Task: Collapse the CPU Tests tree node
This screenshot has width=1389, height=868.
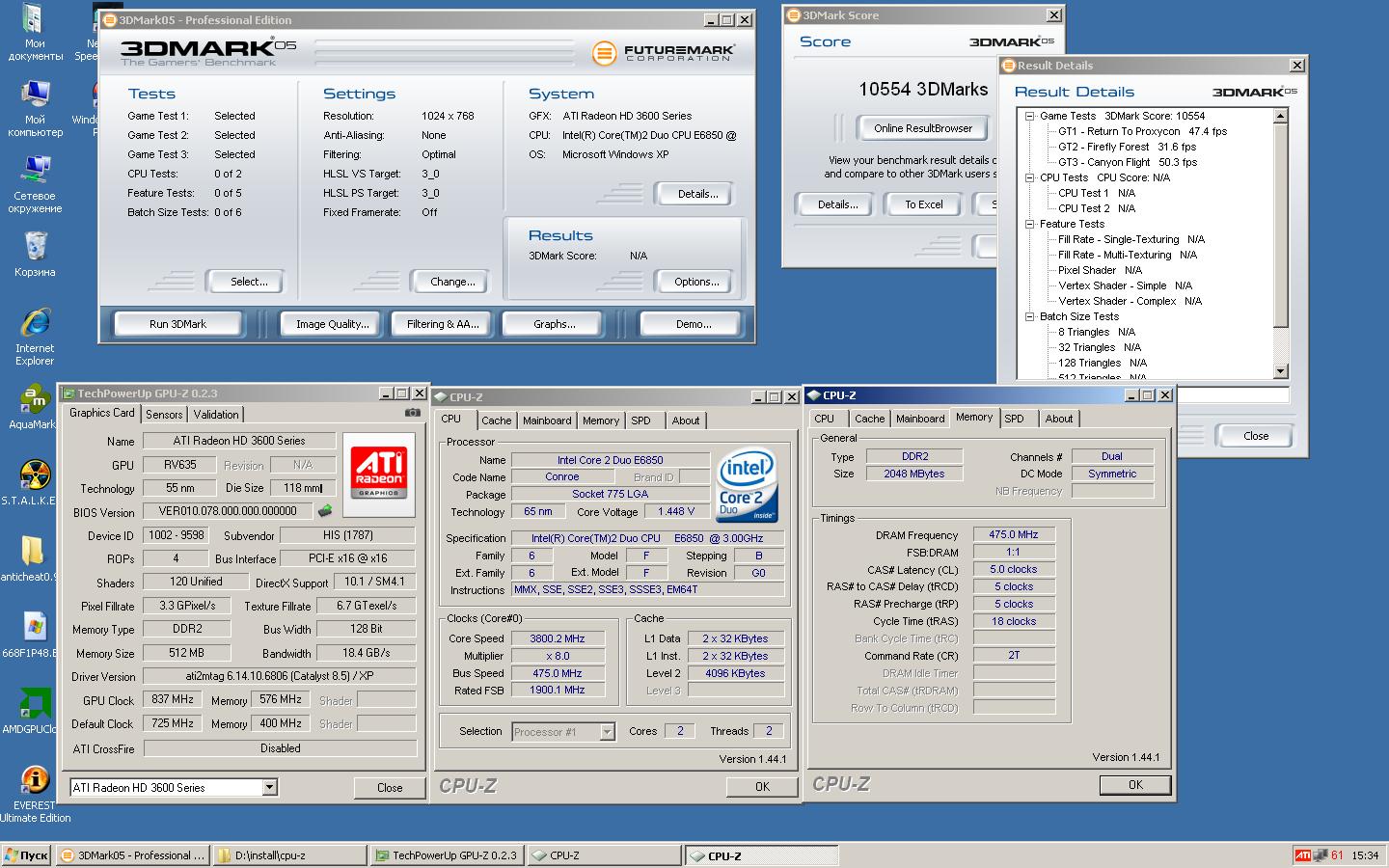Action: click(1029, 177)
